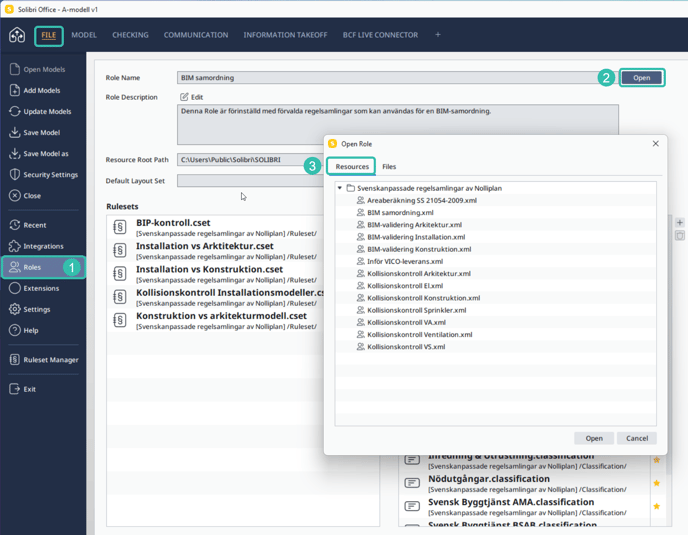Select BIM-validering Konstruktion.xml
Screen dimensions: 688x535
point(419,249)
